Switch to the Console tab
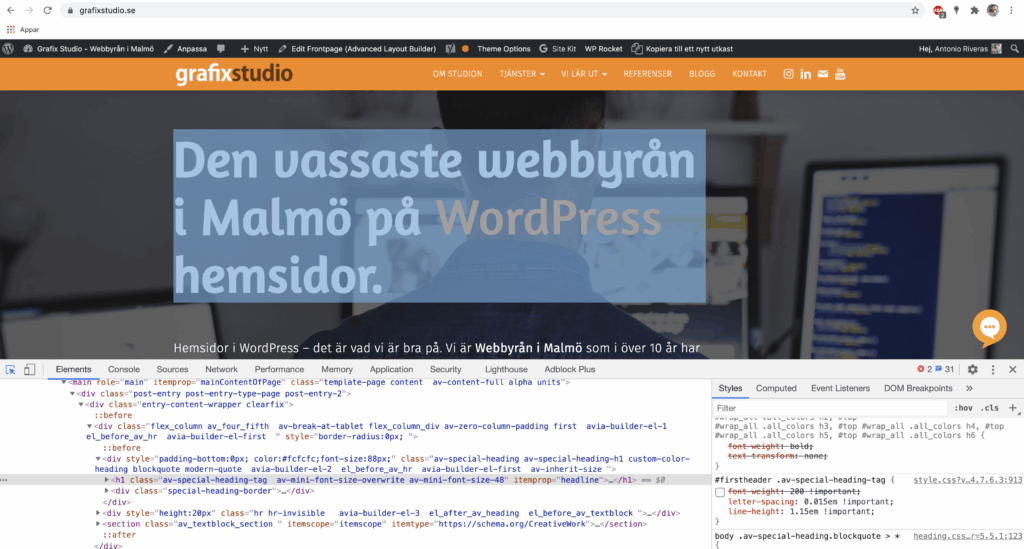Image resolution: width=1024 pixels, height=549 pixels. [124, 369]
